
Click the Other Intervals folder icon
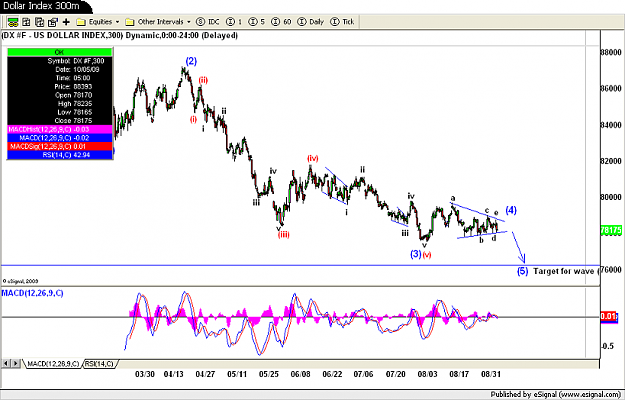[130, 22]
